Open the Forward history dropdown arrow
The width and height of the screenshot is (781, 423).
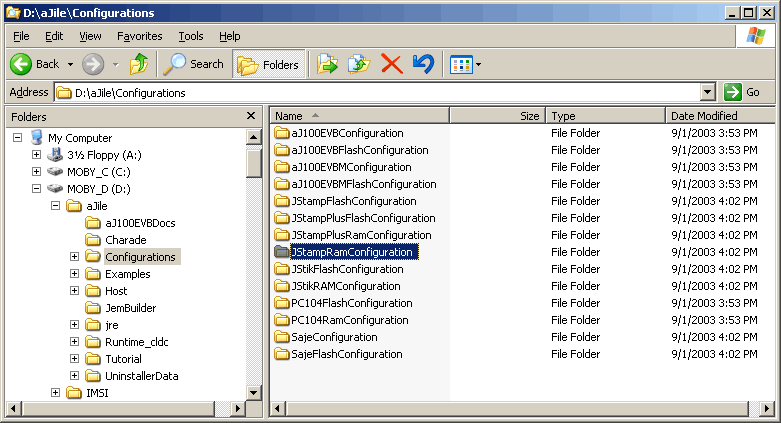(116, 64)
